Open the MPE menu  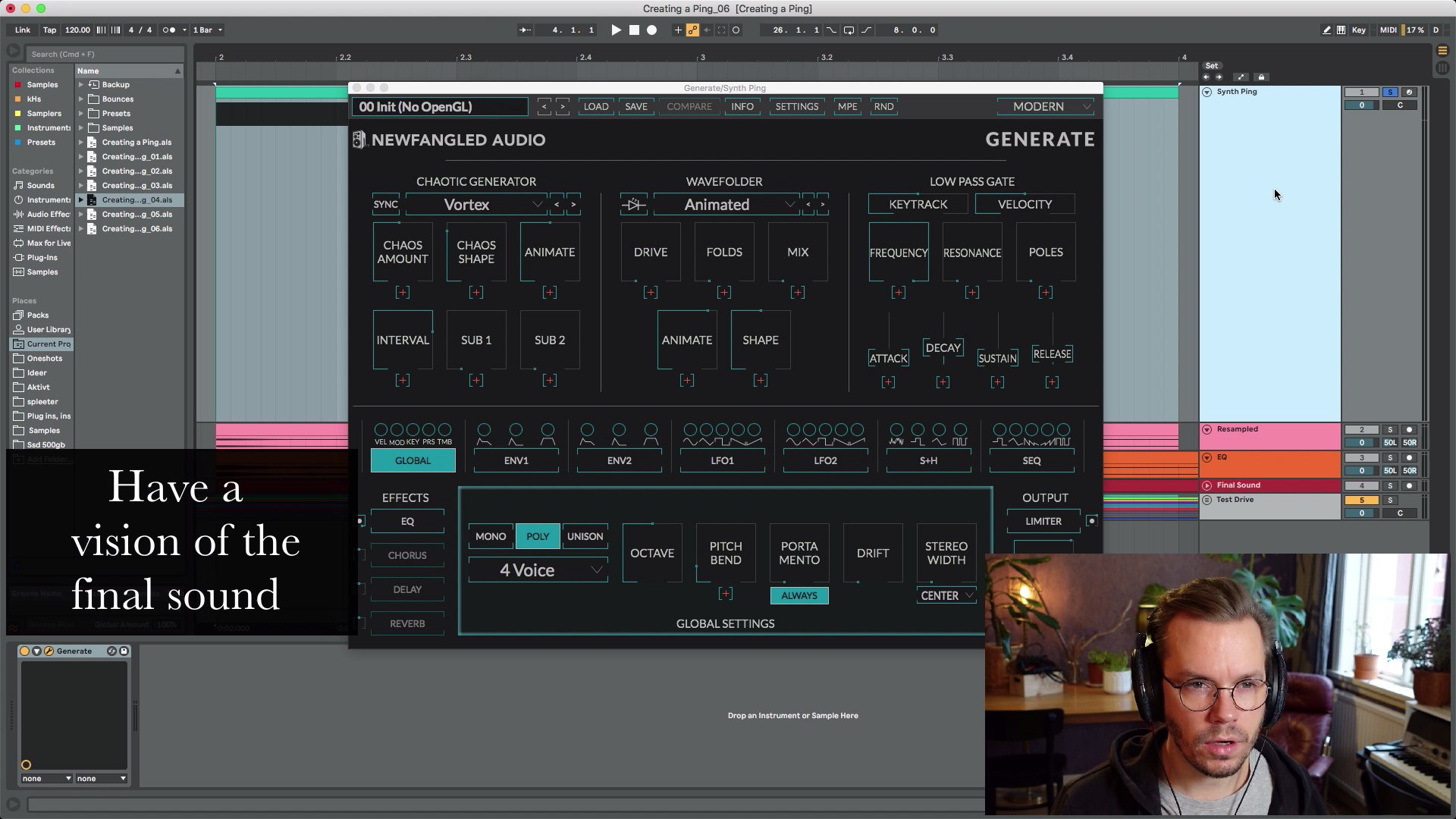click(847, 107)
